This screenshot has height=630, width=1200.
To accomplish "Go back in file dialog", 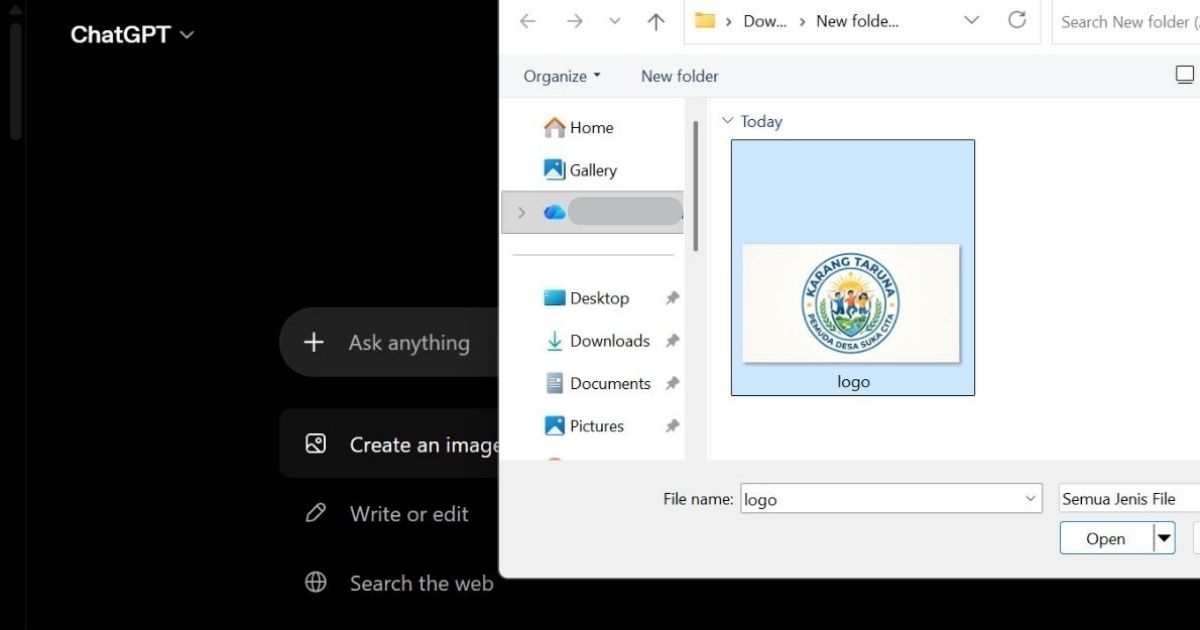I will [528, 21].
